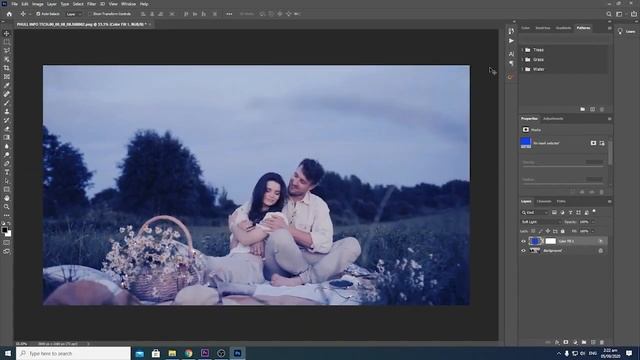Select the Crop tool
The height and width of the screenshot is (360, 640).
tap(7, 68)
